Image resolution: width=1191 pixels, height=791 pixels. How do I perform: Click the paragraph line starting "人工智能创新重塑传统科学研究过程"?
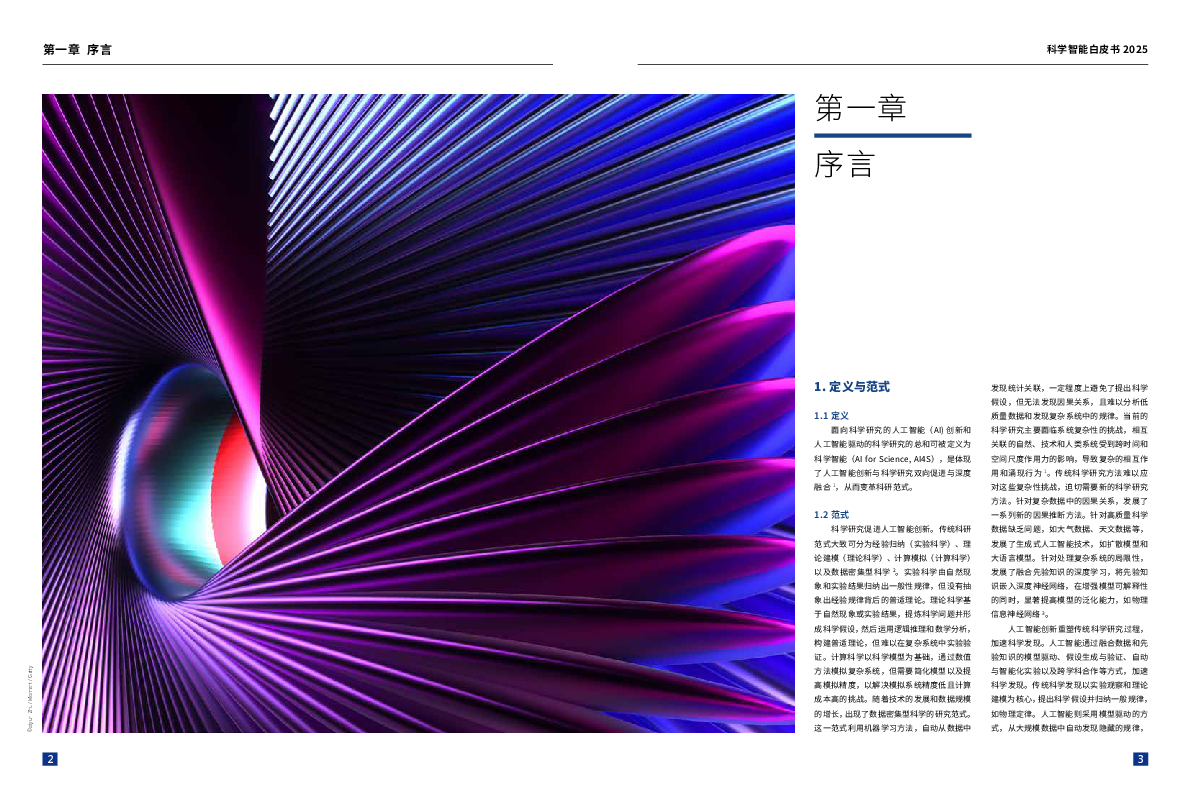[x=1076, y=629]
